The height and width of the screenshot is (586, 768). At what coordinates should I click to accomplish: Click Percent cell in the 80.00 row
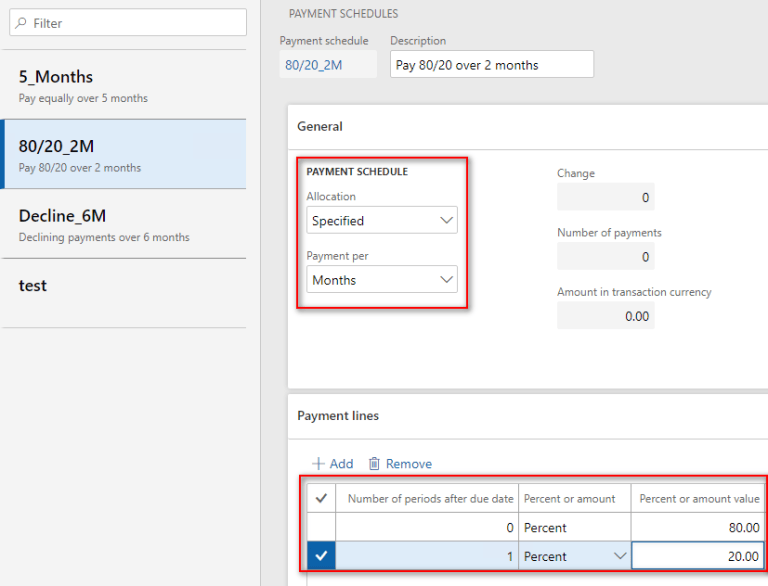[x=575, y=527]
